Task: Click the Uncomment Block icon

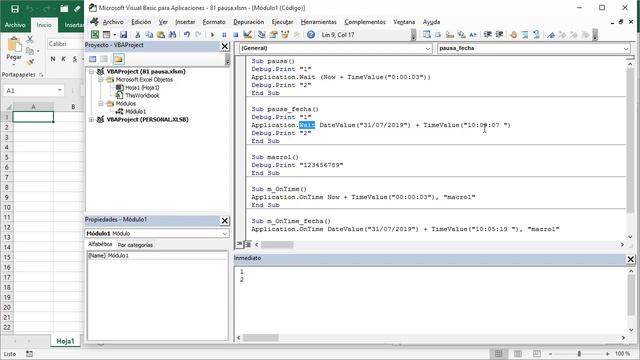Action: [x=536, y=35]
